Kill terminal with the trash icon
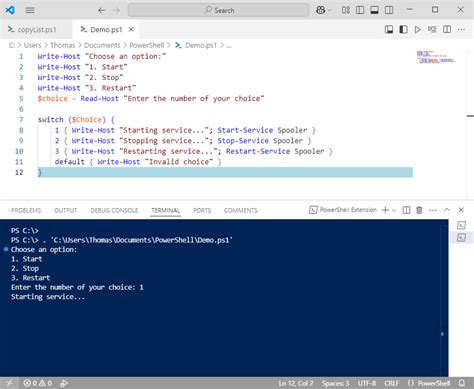Viewport: 474px width, 389px height. 419,210
